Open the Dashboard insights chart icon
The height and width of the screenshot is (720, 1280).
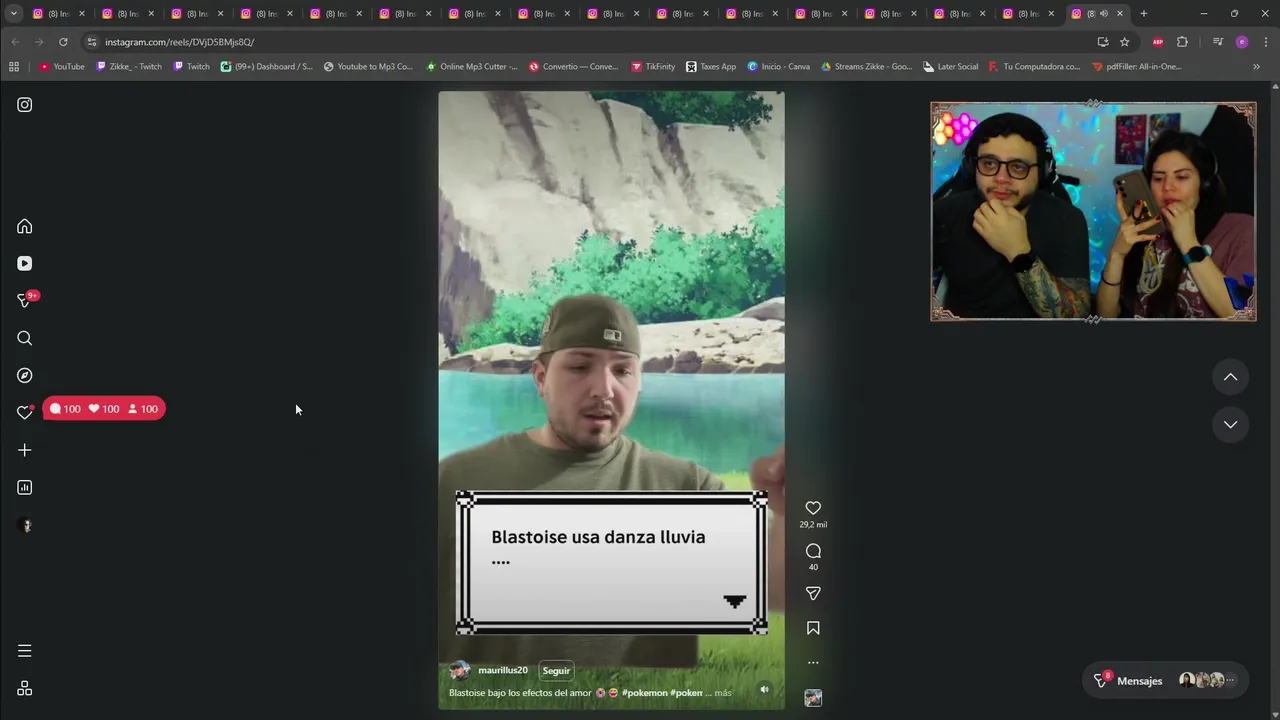pyautogui.click(x=25, y=487)
